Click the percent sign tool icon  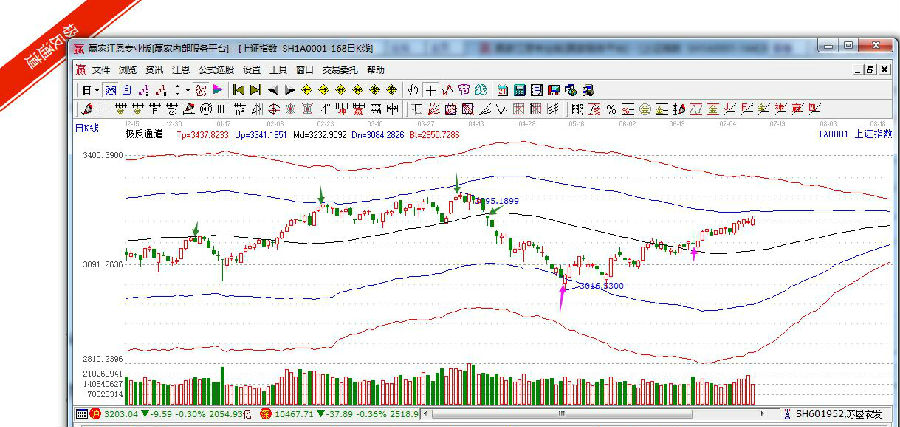611,108
